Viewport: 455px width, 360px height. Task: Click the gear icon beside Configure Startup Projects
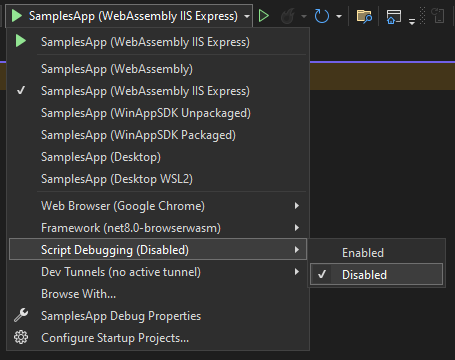21,338
